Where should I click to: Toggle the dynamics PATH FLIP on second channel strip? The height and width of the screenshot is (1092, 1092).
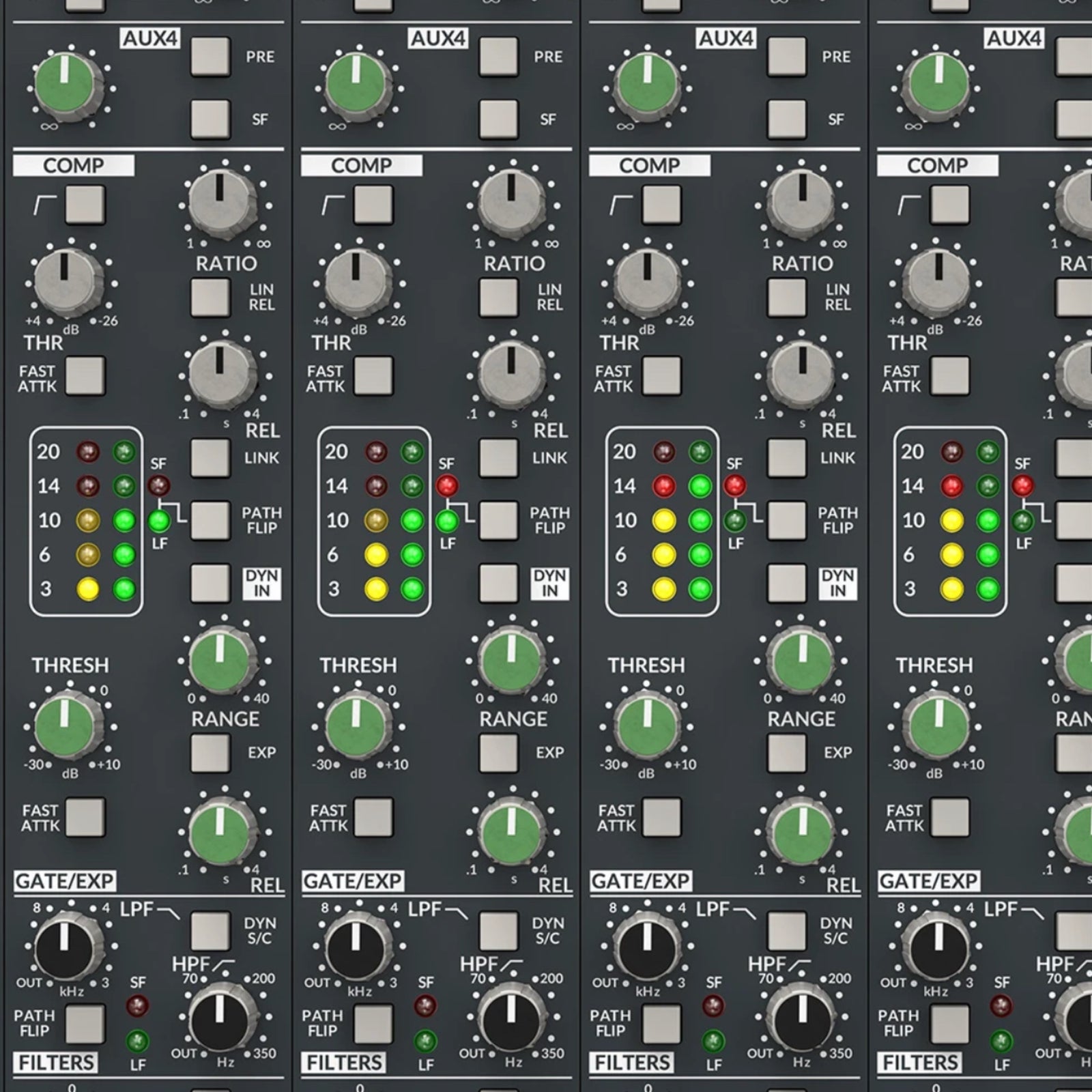(498, 521)
